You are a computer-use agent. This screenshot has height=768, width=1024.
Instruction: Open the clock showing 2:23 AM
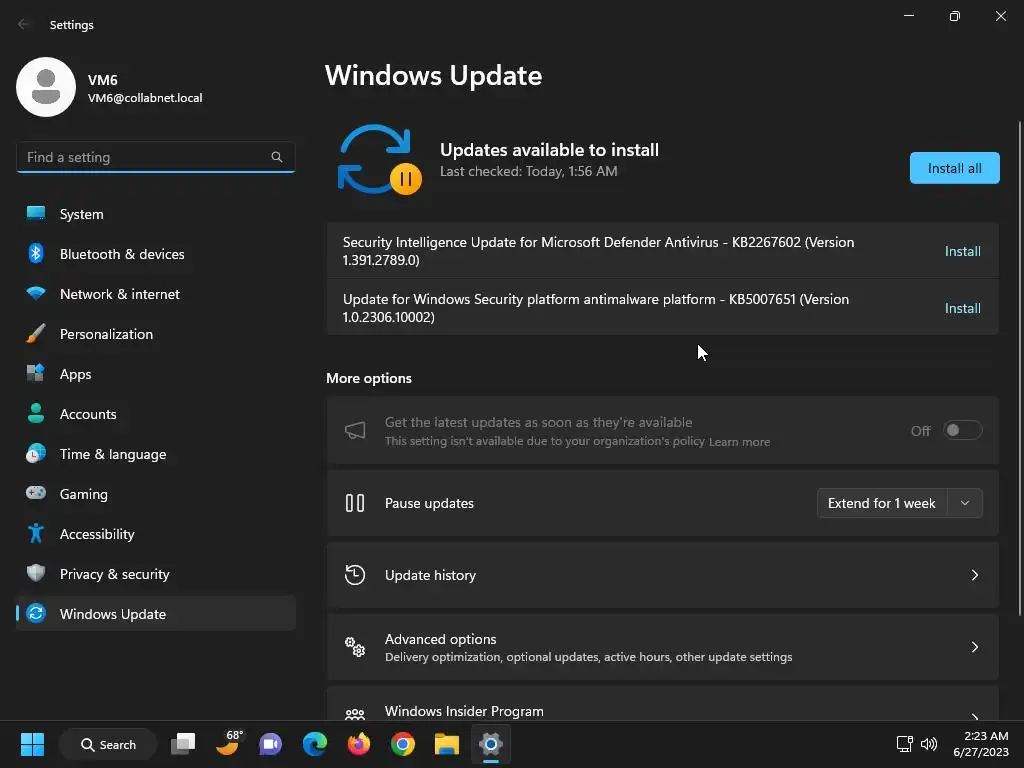(x=980, y=744)
